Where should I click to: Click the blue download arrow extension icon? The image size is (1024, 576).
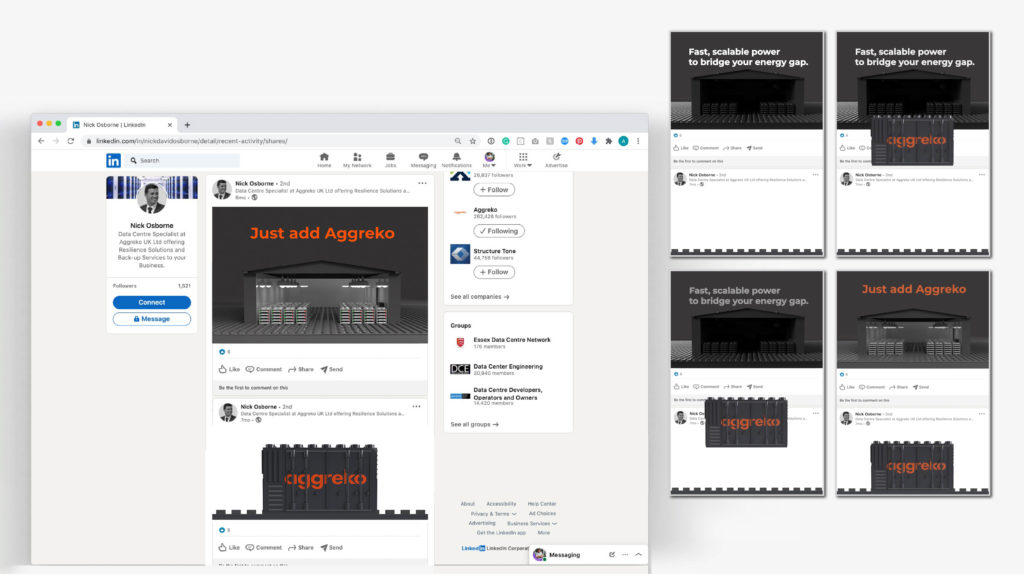click(594, 141)
